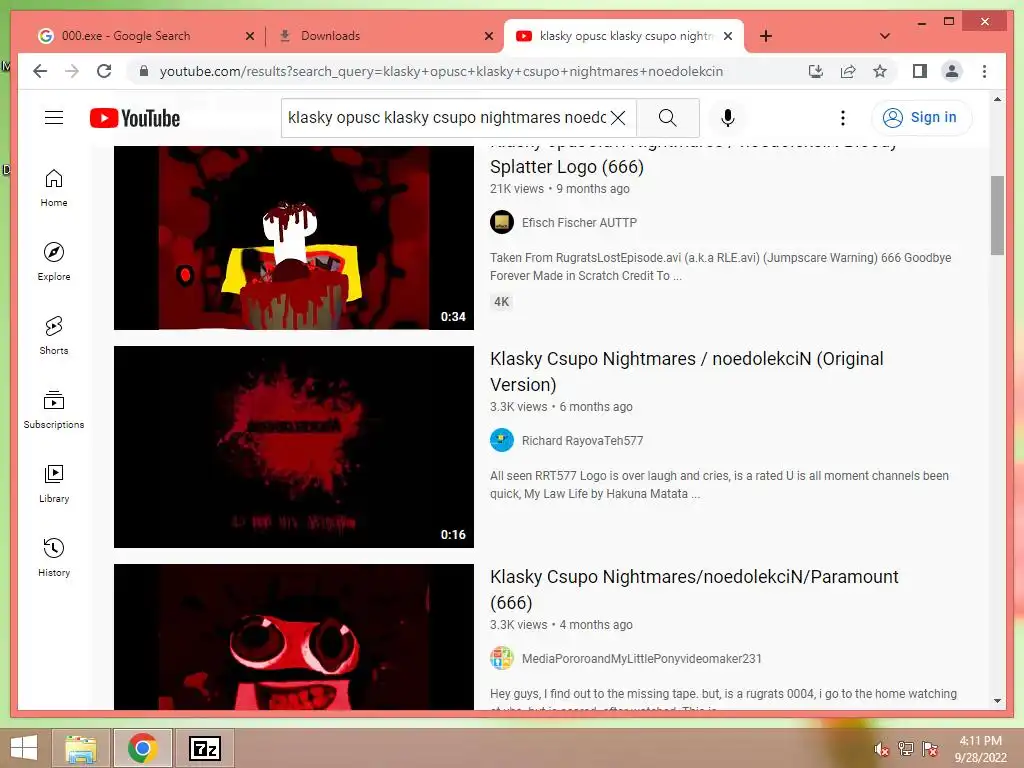Click MediaPororoandMyLittlePonyvideomaker231 channel avatar
Image resolution: width=1024 pixels, height=768 pixels.
[x=502, y=658]
